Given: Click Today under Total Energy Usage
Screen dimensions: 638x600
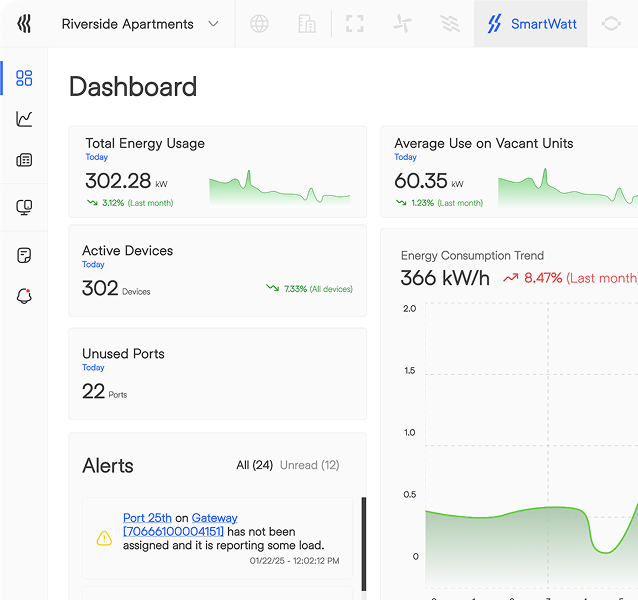Looking at the screenshot, I should click(96, 157).
